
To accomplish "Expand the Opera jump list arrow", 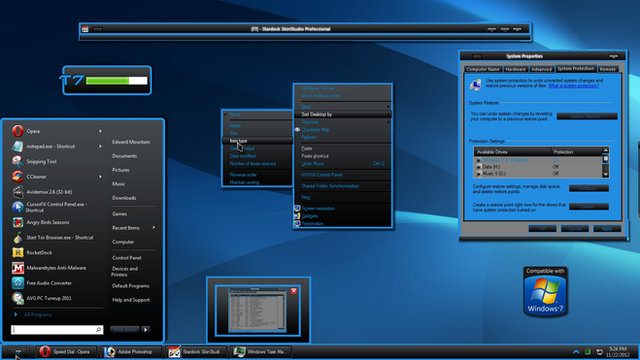I will [x=100, y=131].
